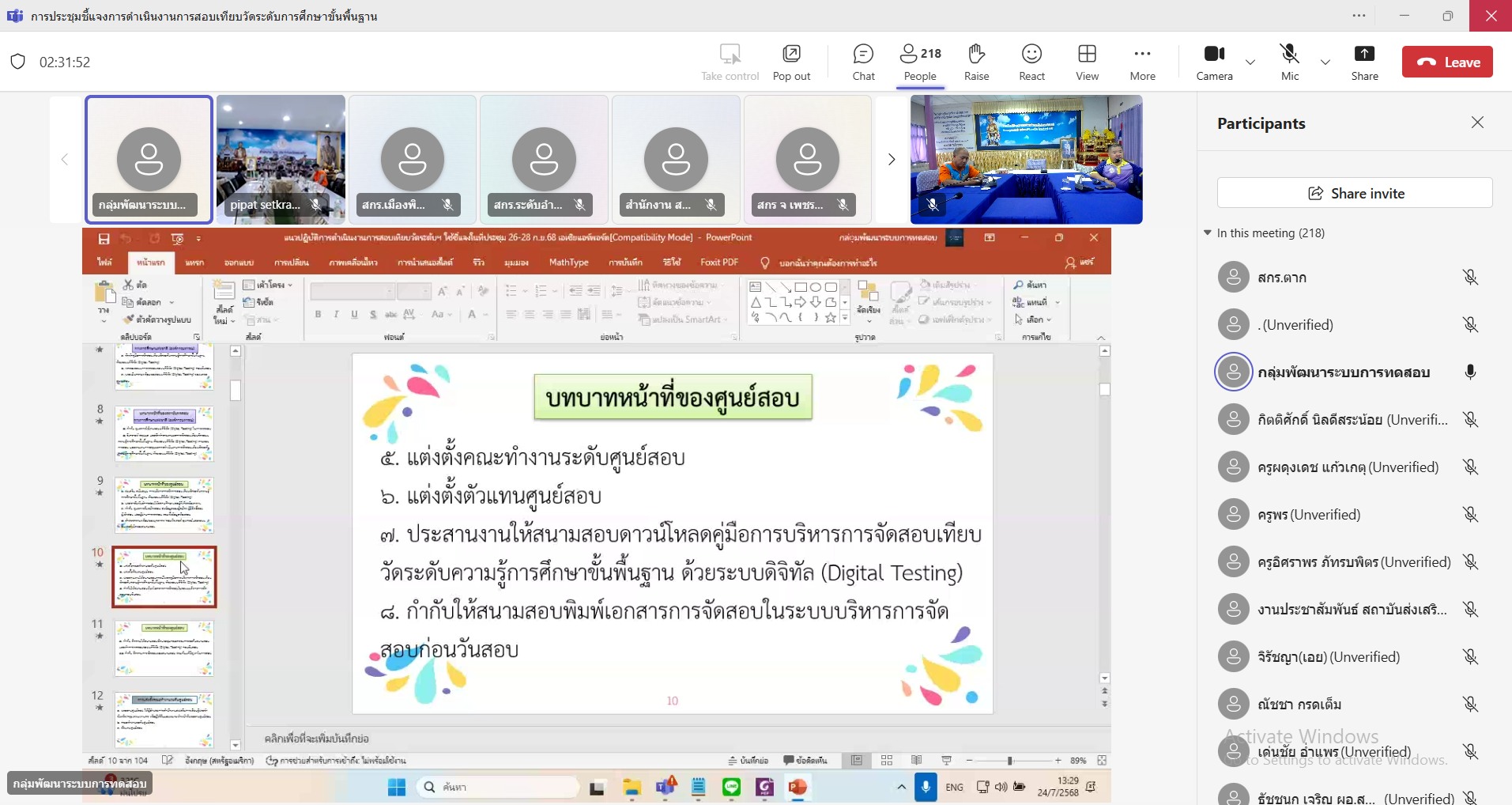This screenshot has height=805, width=1512.
Task: Open Teams window more options ellipsis
Action: point(1359,16)
